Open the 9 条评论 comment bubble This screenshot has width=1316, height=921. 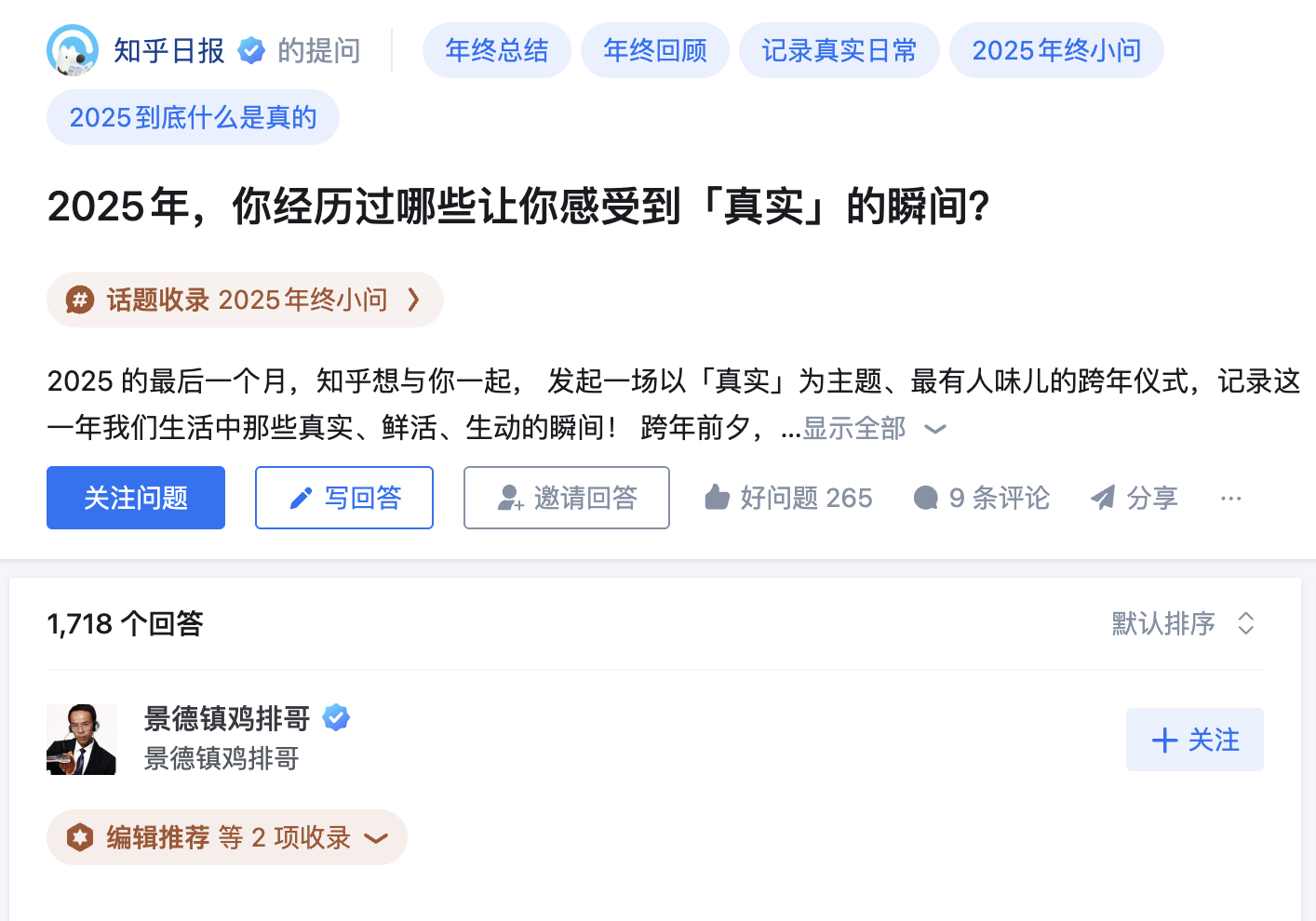coord(926,498)
